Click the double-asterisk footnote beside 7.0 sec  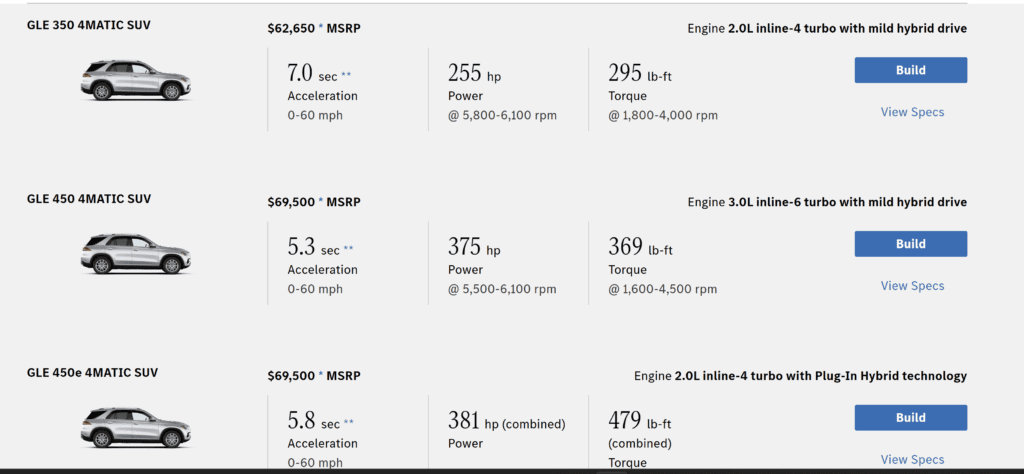346,75
